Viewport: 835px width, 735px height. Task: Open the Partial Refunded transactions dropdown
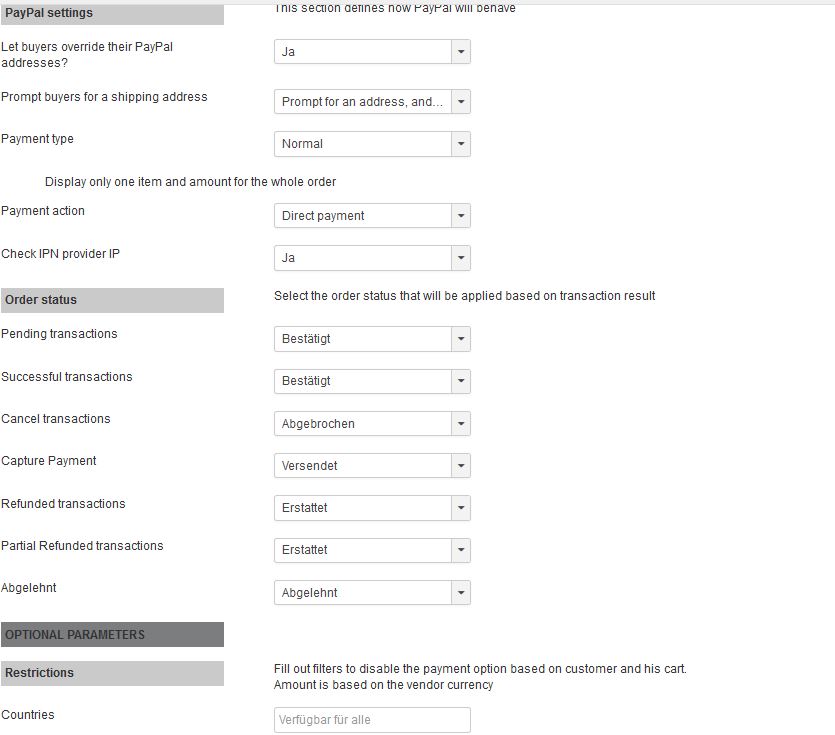[x=372, y=550]
